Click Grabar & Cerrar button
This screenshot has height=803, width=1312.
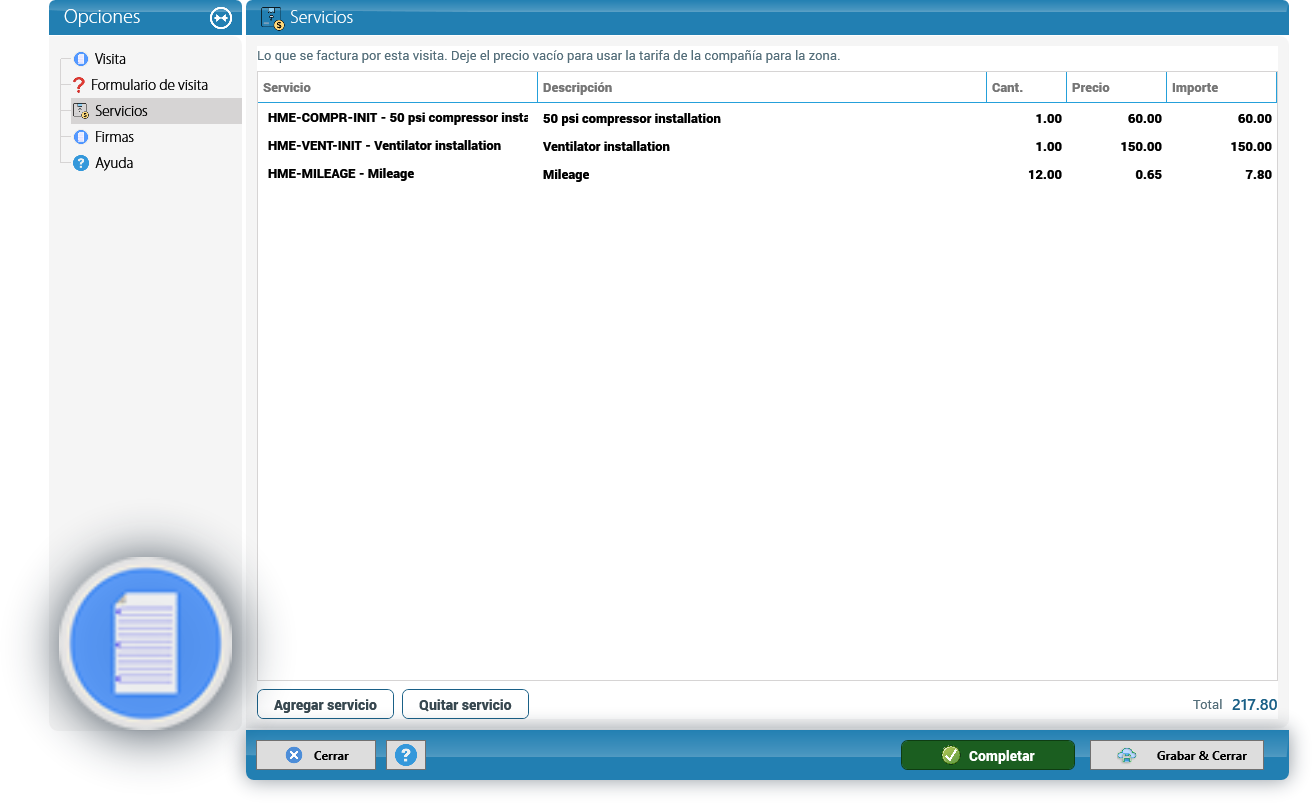1177,756
